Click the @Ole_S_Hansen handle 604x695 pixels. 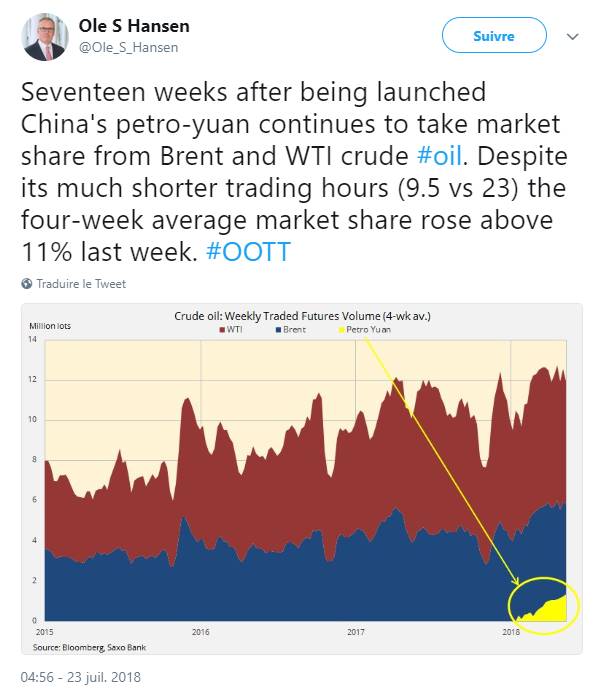pyautogui.click(x=129, y=47)
